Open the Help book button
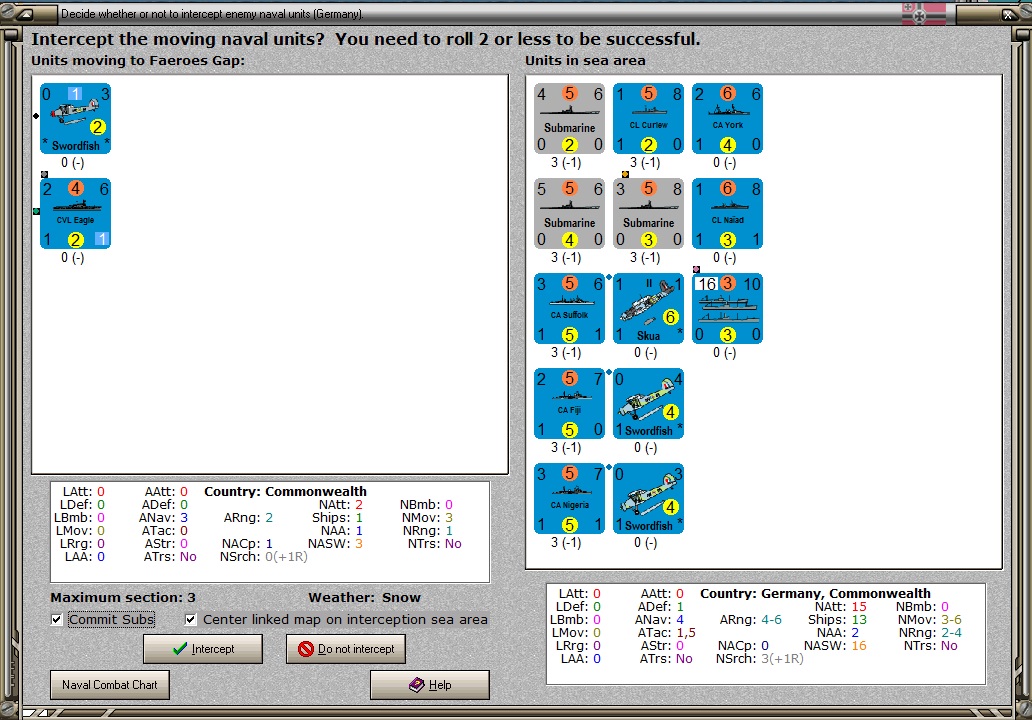The width and height of the screenshot is (1032, 720). coord(430,685)
